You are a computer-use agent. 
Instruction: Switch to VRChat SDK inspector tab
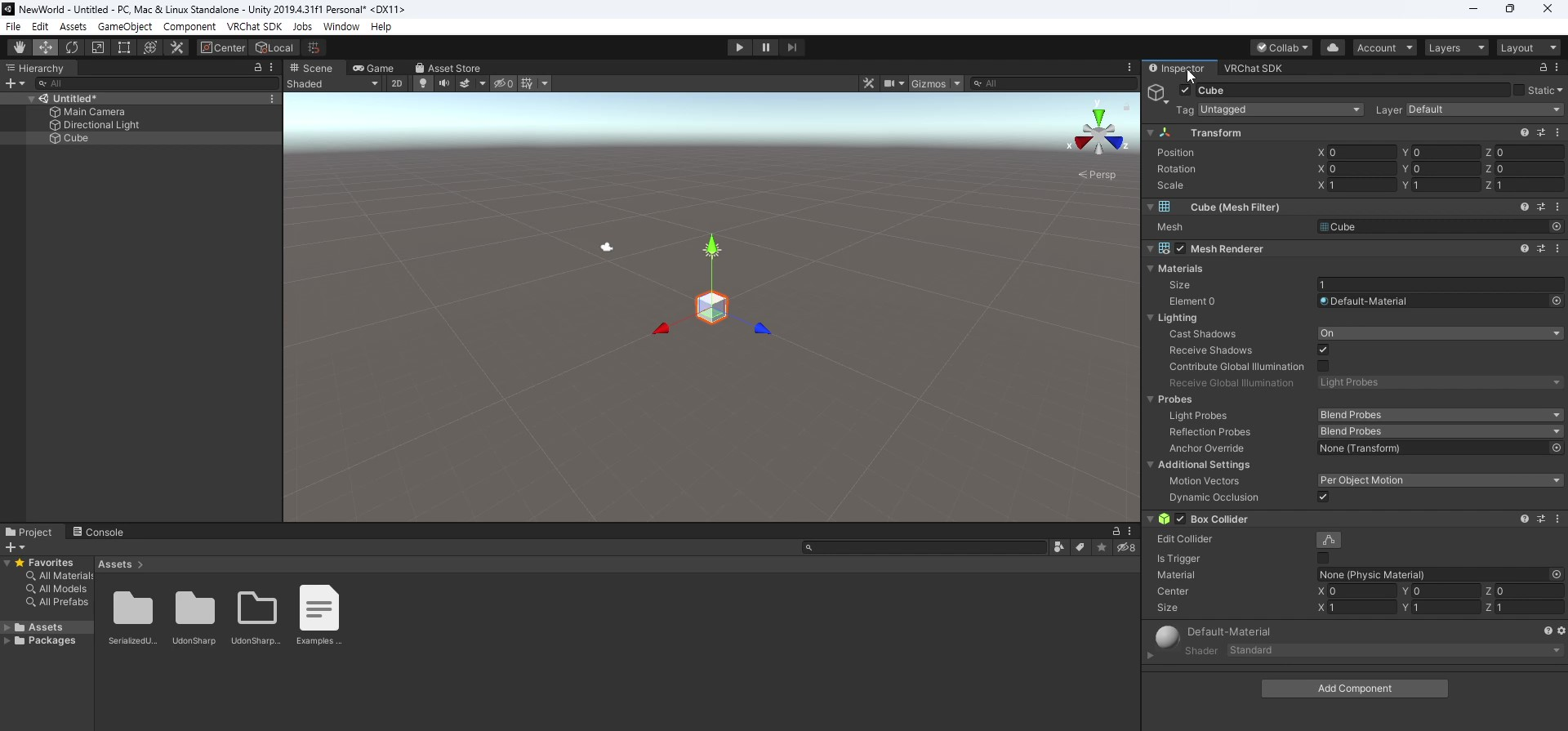(1253, 68)
